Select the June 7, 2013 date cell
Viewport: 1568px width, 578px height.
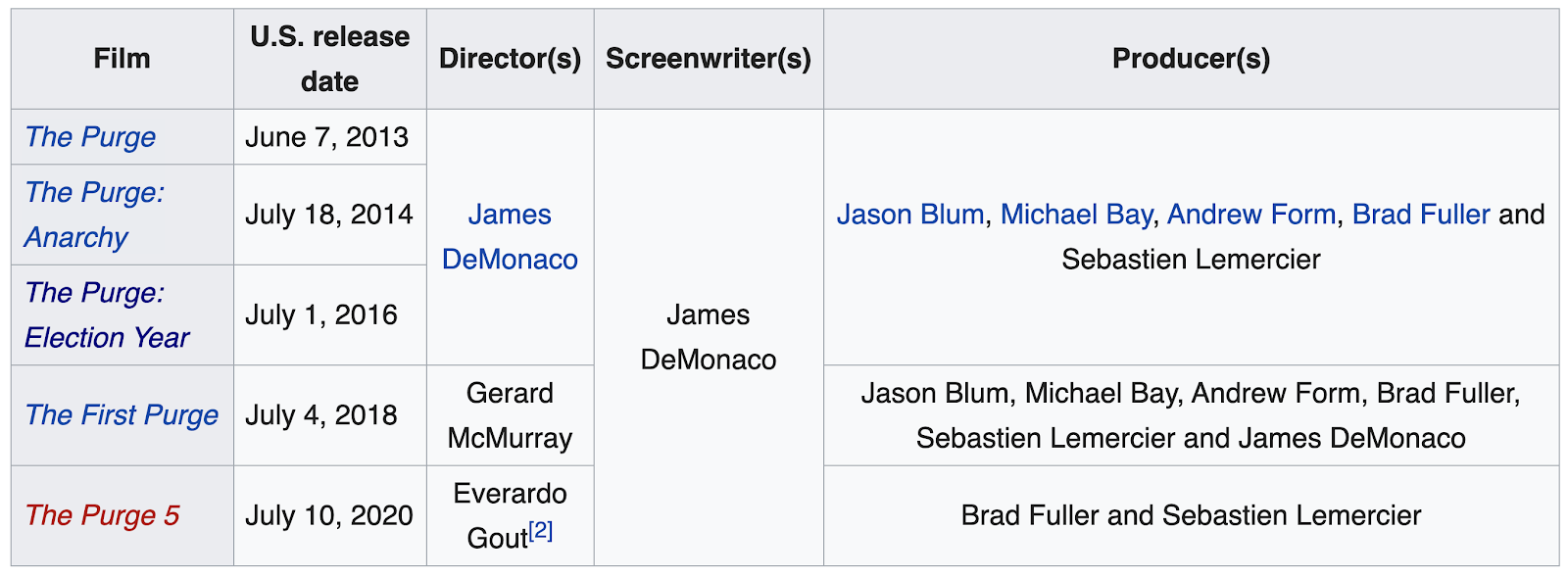click(327, 137)
